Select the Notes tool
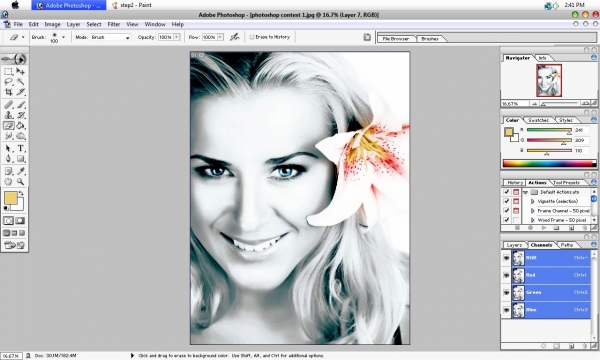This screenshot has height=360, width=600. [x=8, y=171]
